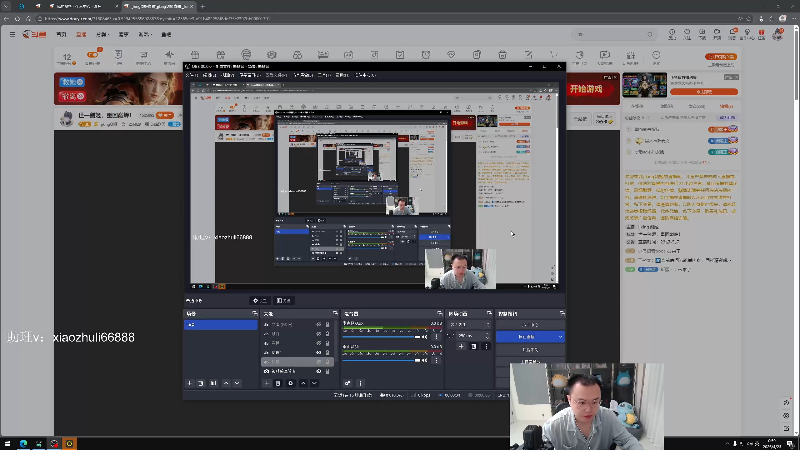This screenshot has width=800, height=450.
Task: Expand third Douyu nav item with dropdown arrow
Action: click(103, 34)
